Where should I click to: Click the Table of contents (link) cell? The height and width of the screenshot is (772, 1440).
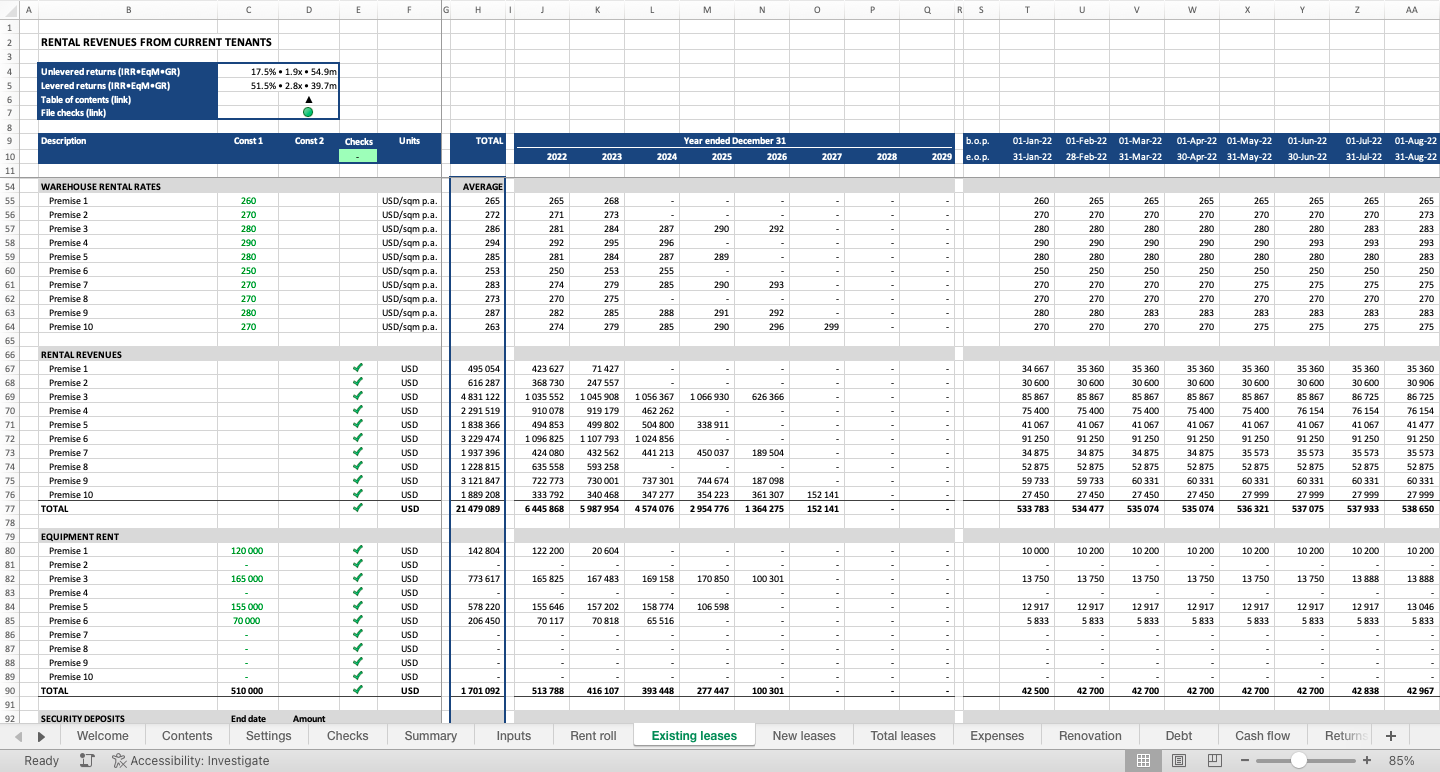(x=127, y=99)
